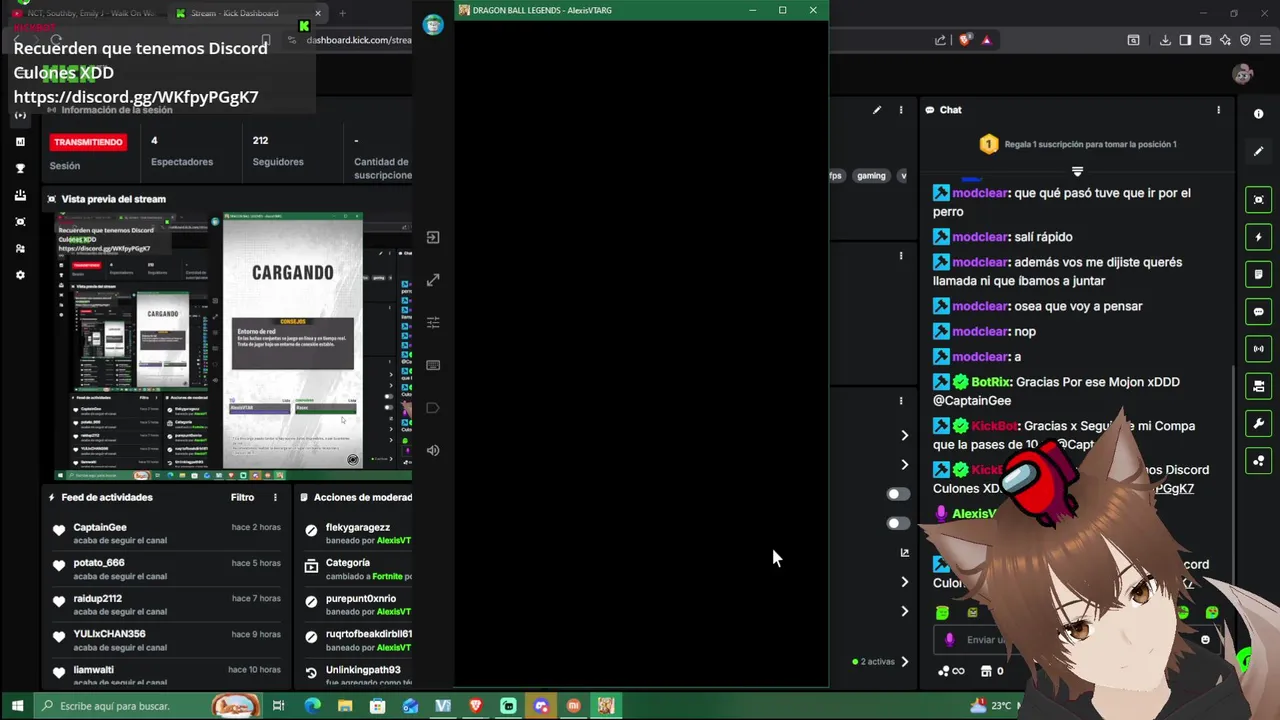Viewport: 1280px width, 720px height.
Task: Click the wrench tools icon on the right rail
Action: pos(1258,424)
